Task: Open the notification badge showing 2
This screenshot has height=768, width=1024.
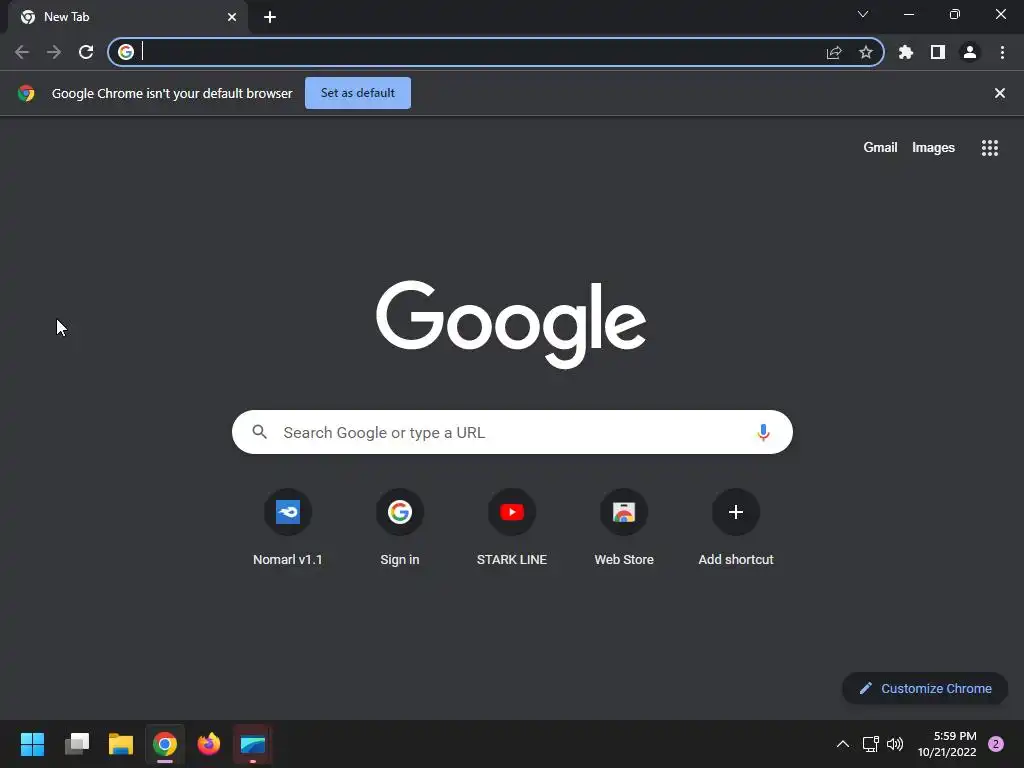Action: click(x=996, y=744)
